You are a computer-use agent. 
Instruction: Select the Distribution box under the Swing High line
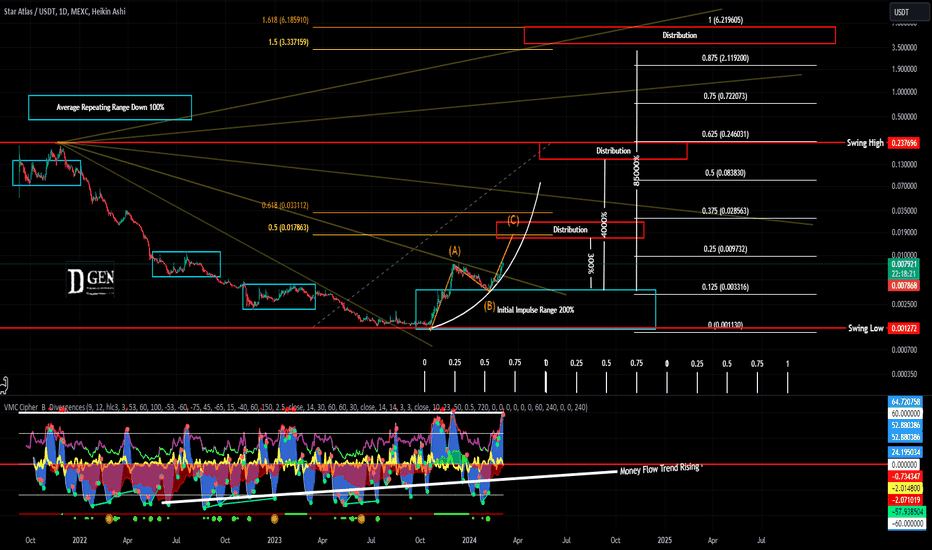(x=613, y=151)
